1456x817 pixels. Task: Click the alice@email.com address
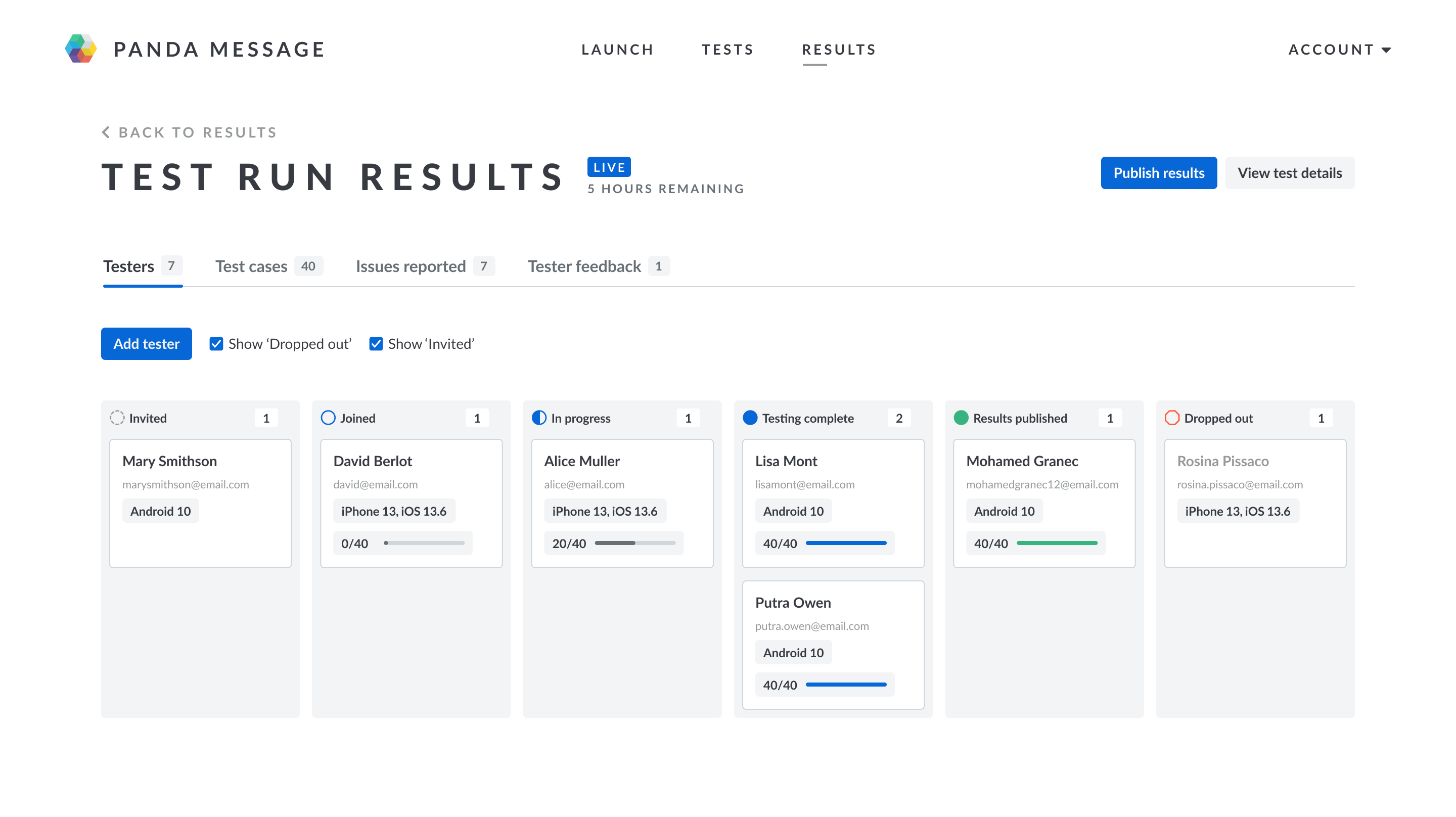584,484
